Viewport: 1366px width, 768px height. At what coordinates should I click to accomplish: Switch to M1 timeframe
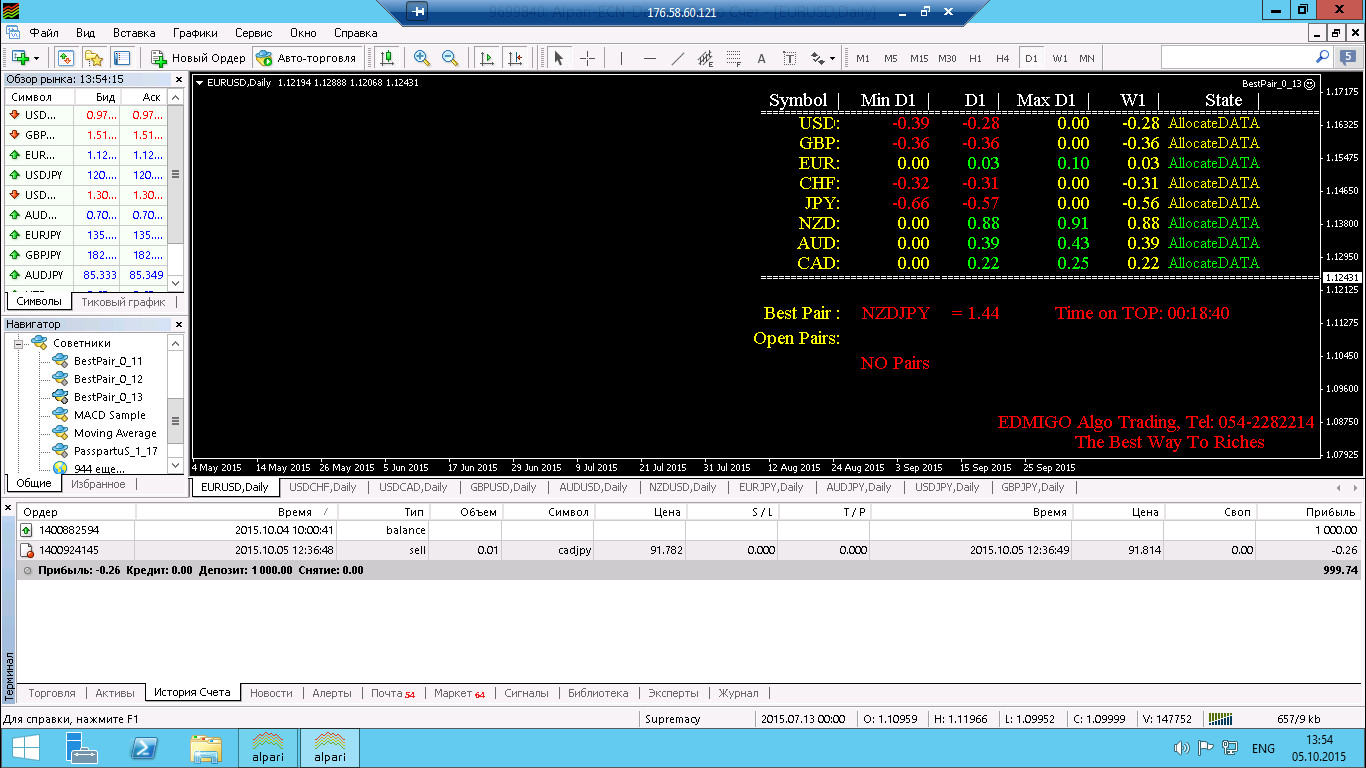tap(862, 58)
